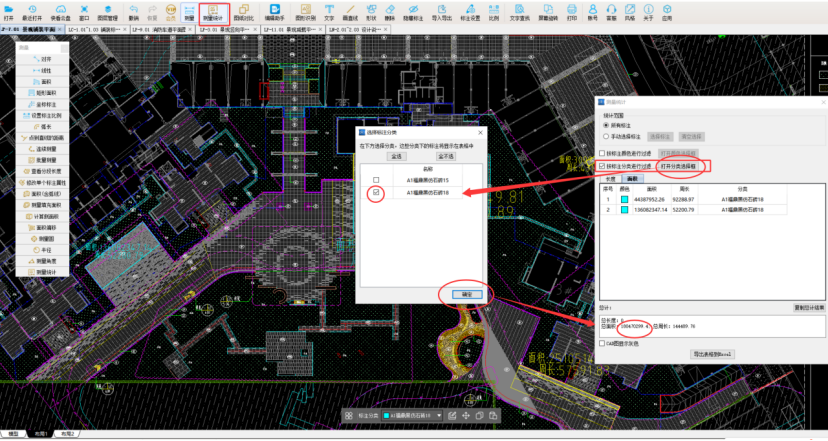Open the 文字查找 text search tool

coord(520,11)
